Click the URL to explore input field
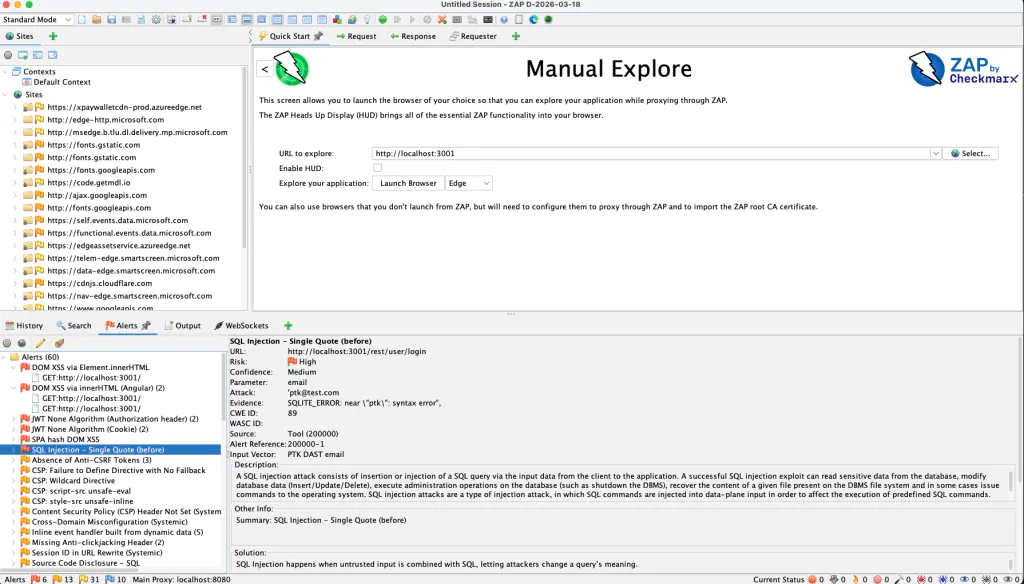 coord(650,153)
